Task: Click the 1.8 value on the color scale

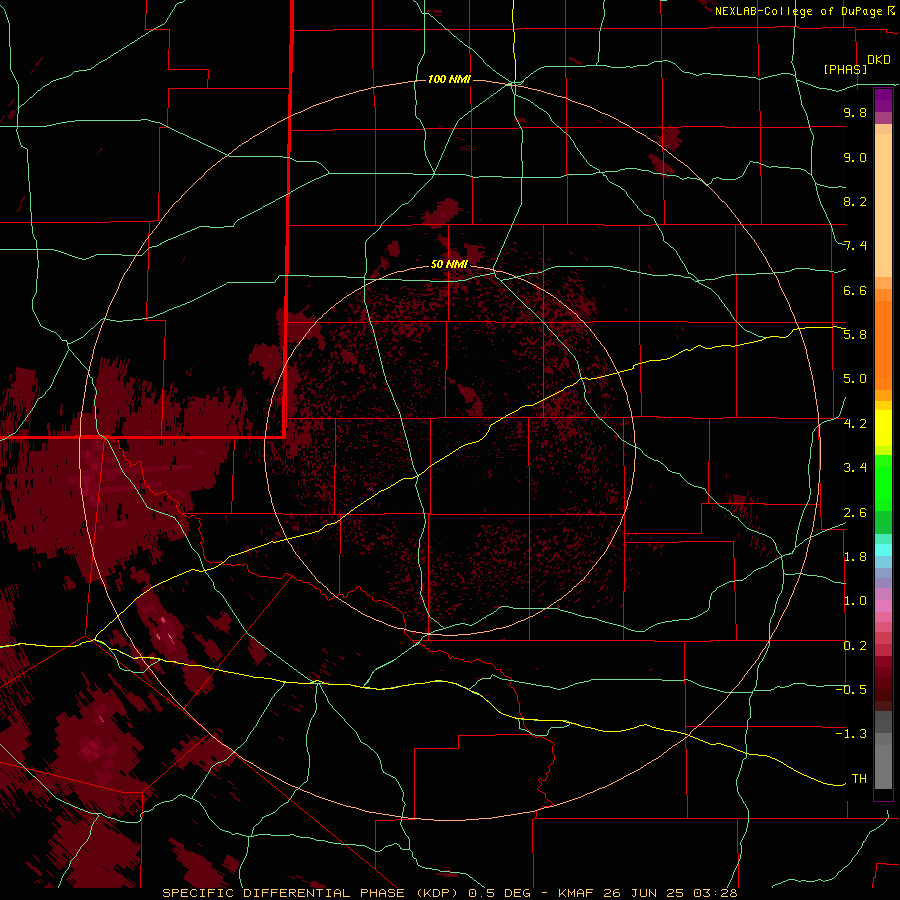Action: pyautogui.click(x=855, y=557)
